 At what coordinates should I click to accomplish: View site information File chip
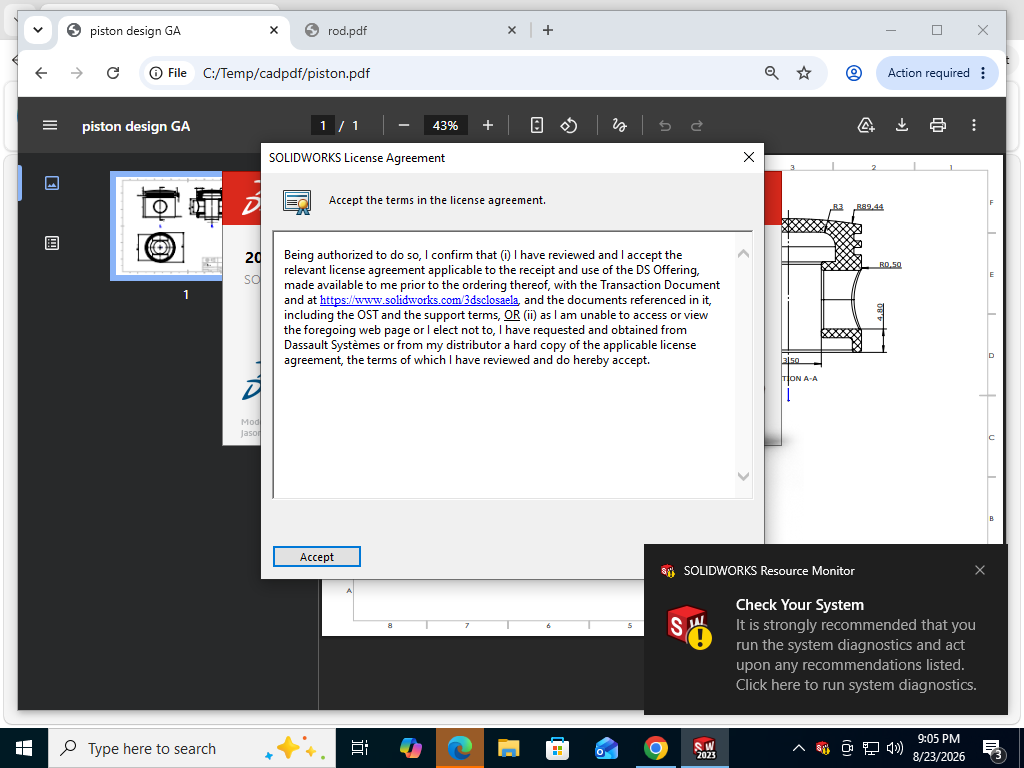pos(168,73)
